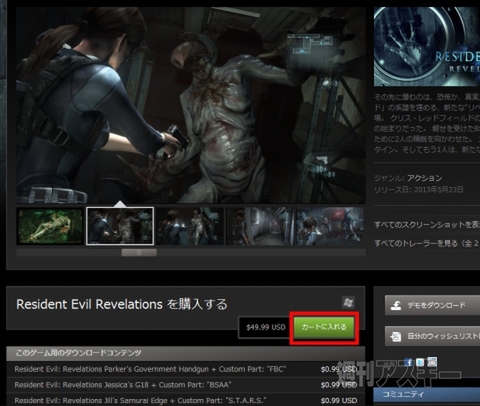
Task: Select the first green creature screenshot thumbnail
Action: coord(50,226)
